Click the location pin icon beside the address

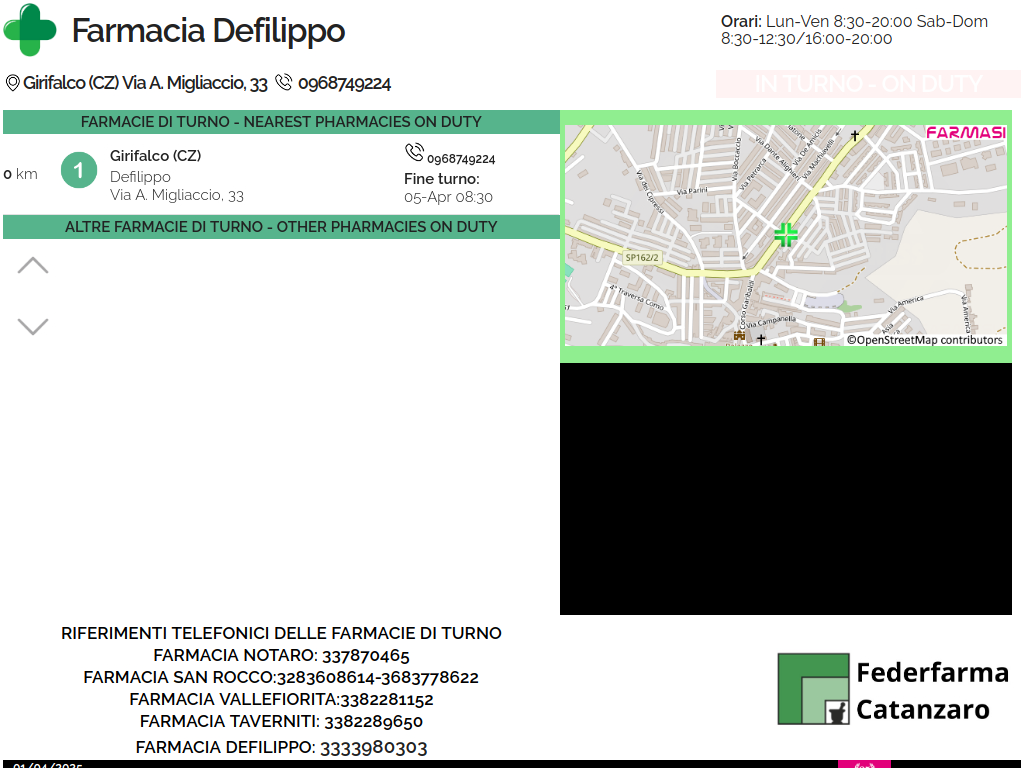(13, 83)
